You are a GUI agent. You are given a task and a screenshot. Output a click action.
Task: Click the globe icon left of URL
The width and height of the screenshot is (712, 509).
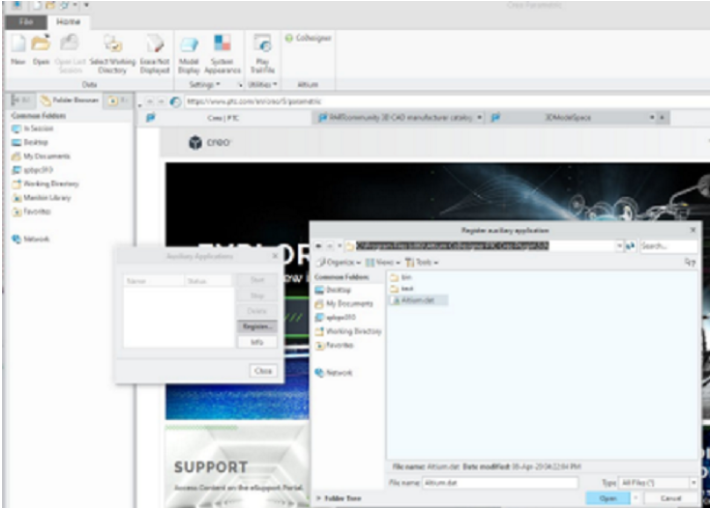tap(175, 102)
